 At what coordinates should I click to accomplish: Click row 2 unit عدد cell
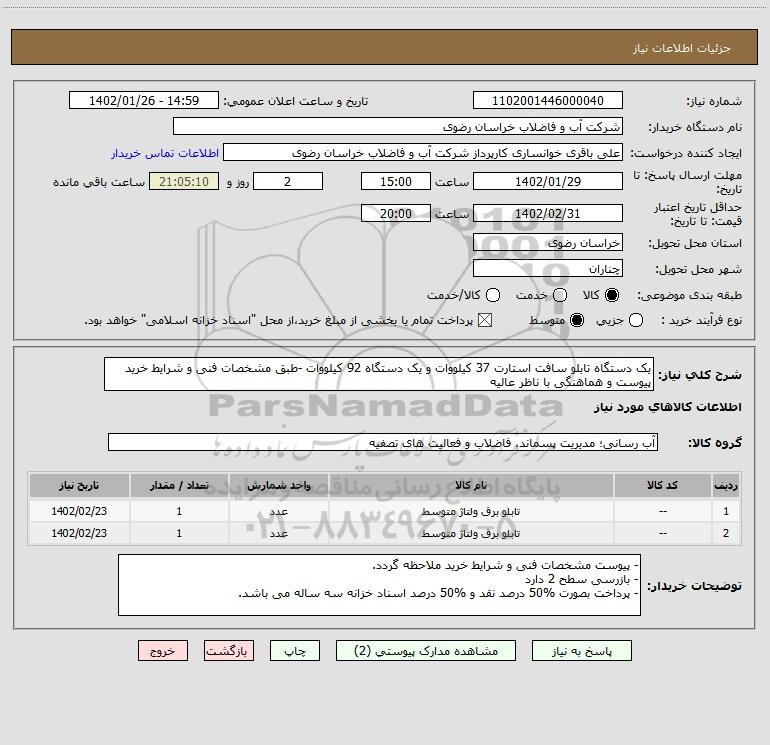(x=278, y=533)
